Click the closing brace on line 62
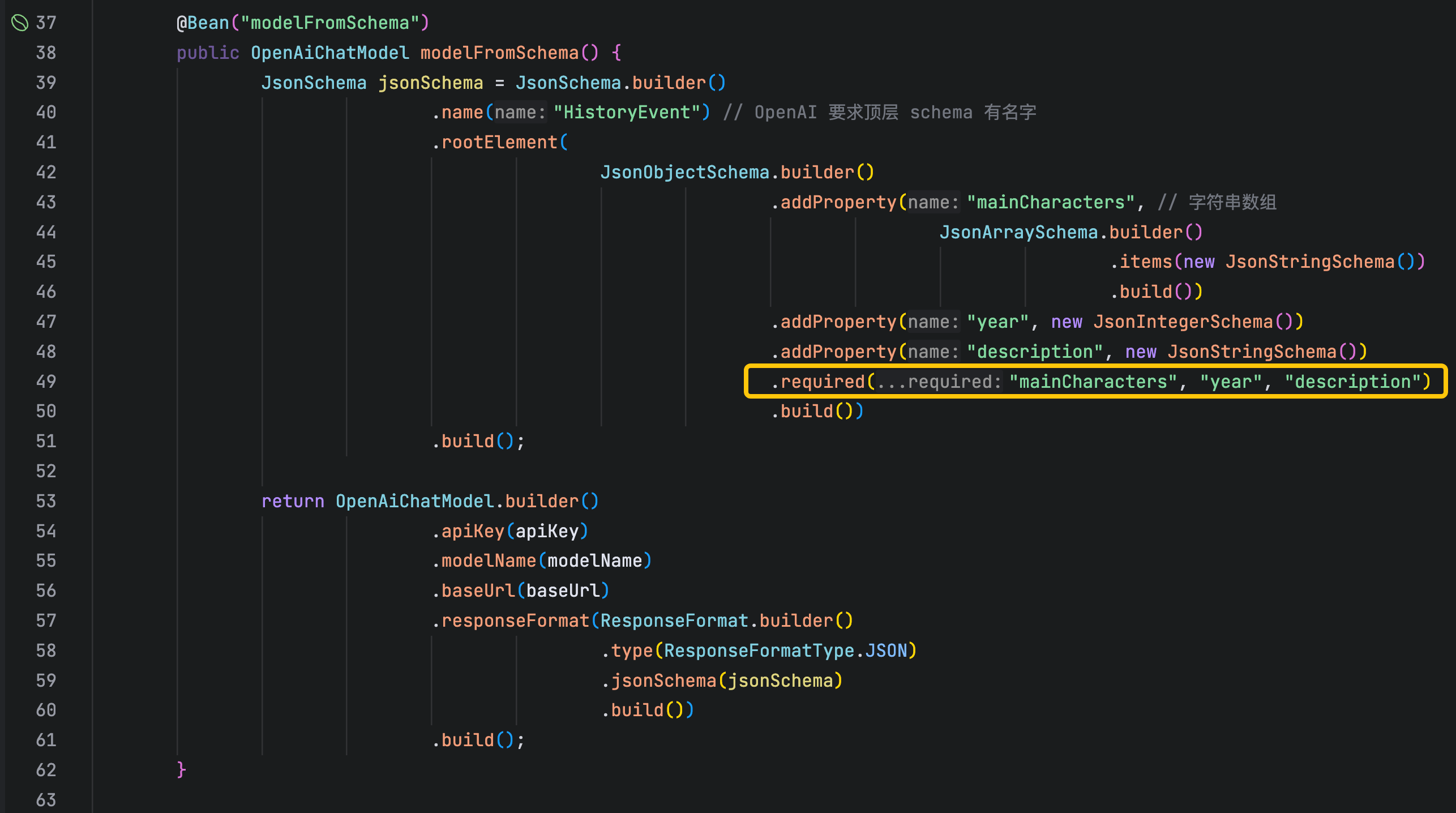Image resolution: width=1456 pixels, height=813 pixels. [181, 770]
